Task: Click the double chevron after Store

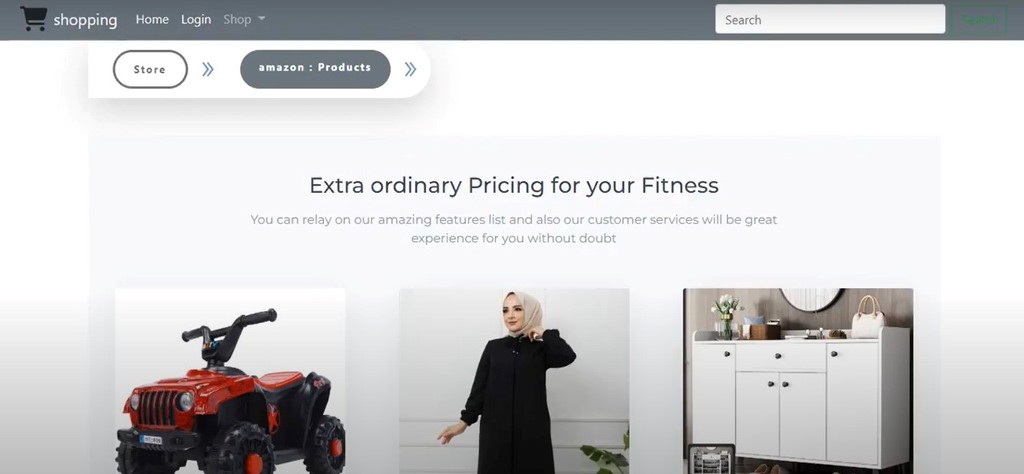Action: [x=208, y=69]
